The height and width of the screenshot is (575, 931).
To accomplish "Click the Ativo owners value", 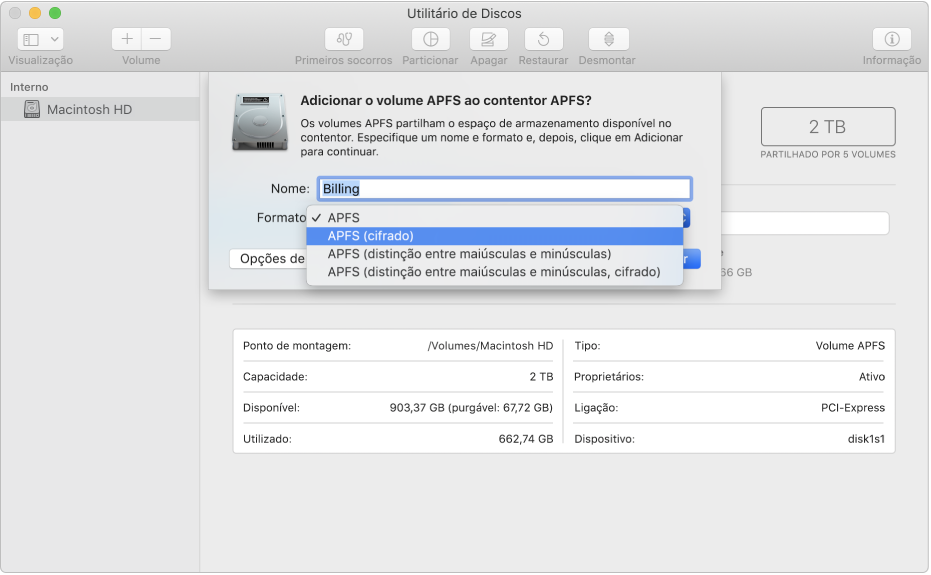I will (872, 377).
